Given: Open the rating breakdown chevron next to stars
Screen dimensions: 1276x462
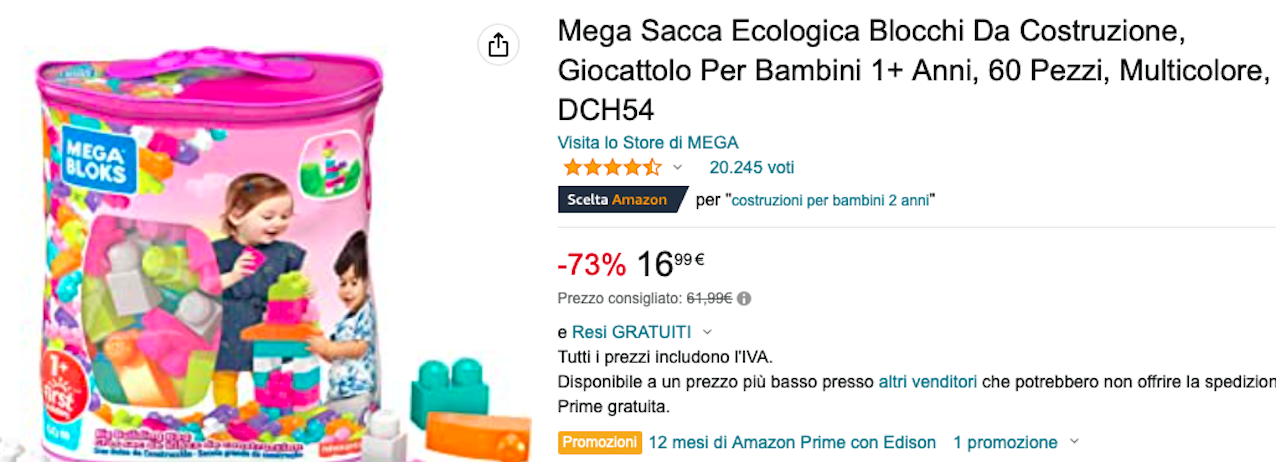Looking at the screenshot, I should pyautogui.click(x=677, y=167).
